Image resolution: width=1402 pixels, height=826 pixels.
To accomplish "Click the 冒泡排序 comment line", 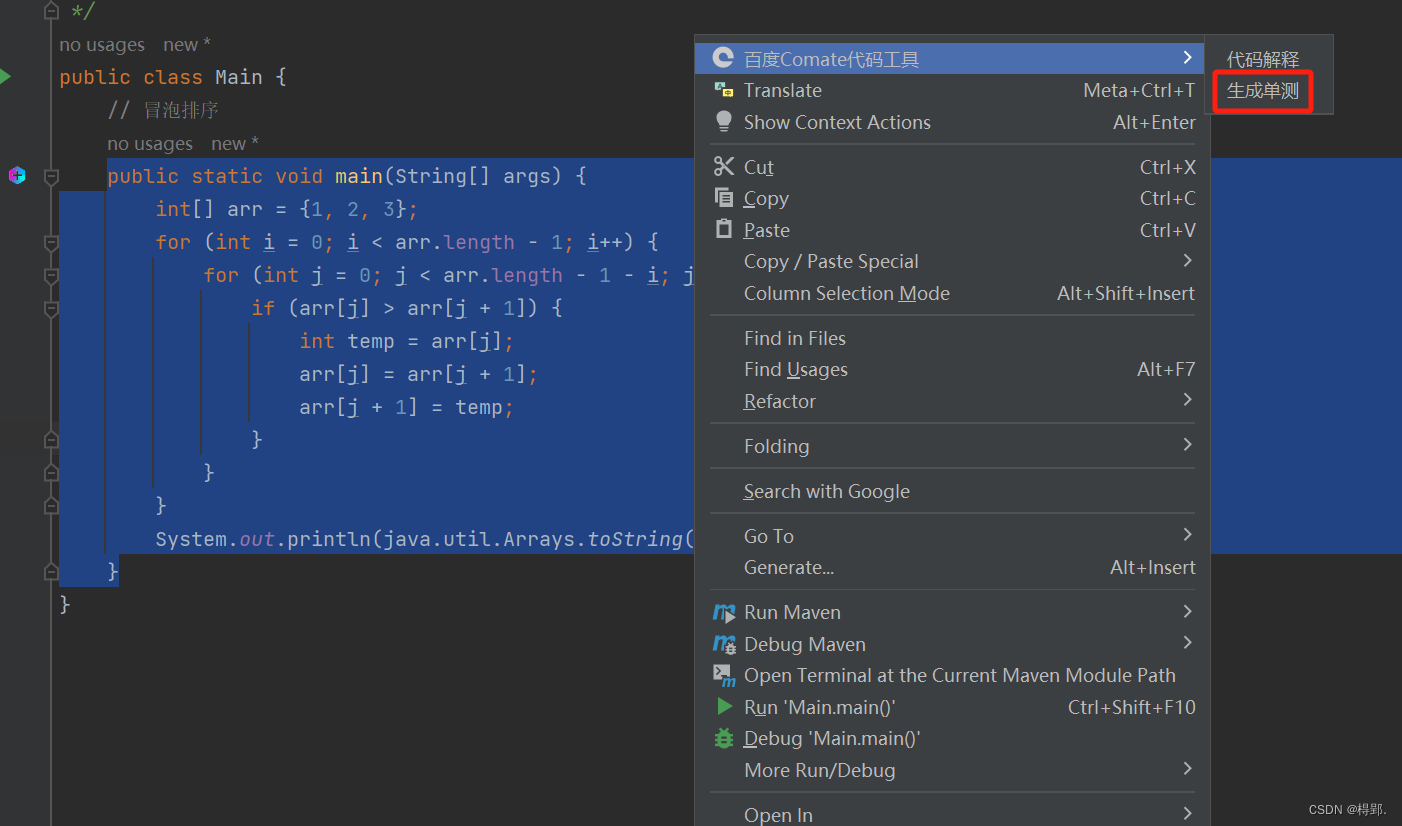I will 163,110.
